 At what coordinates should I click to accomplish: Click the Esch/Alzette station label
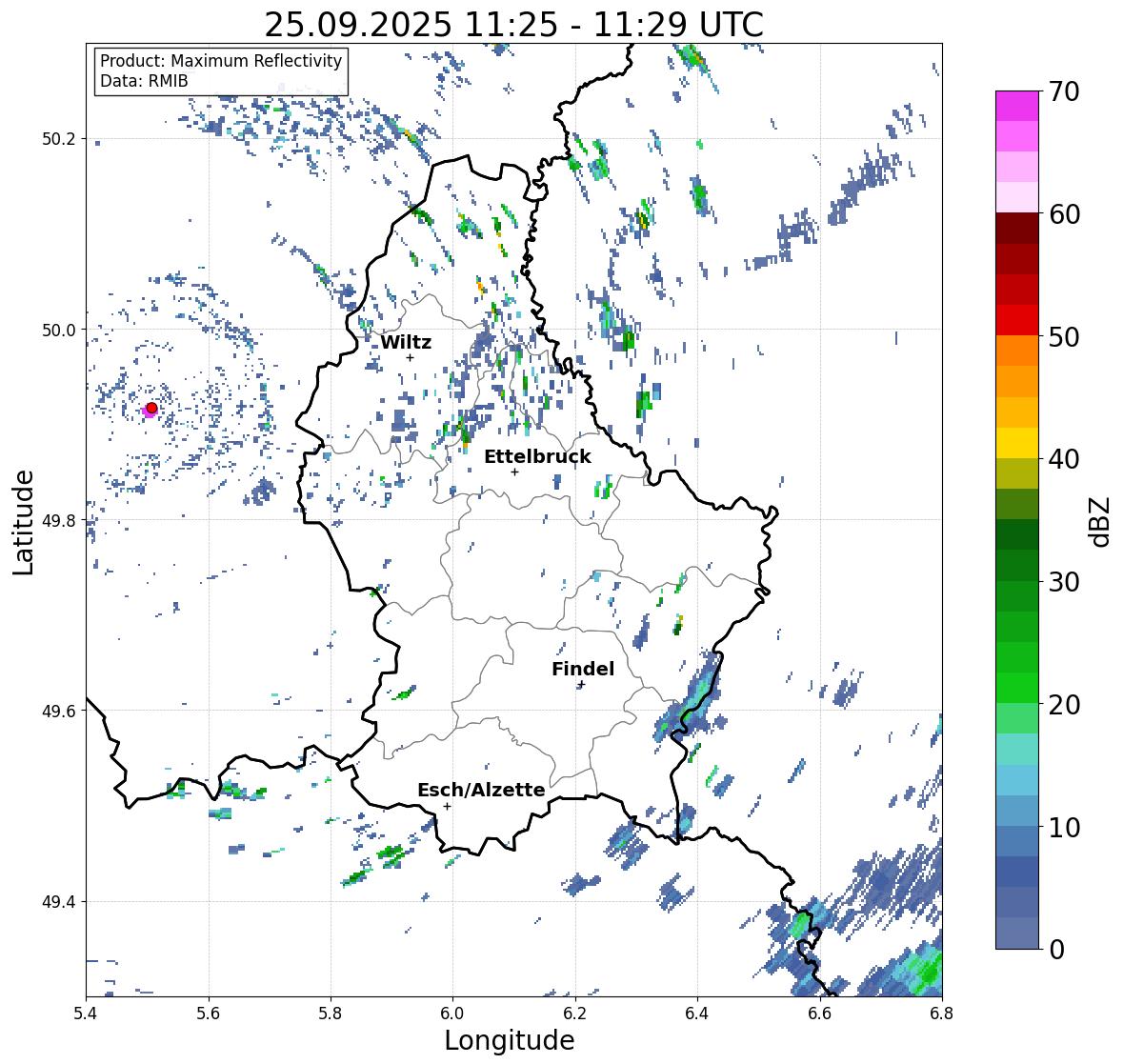(481, 790)
